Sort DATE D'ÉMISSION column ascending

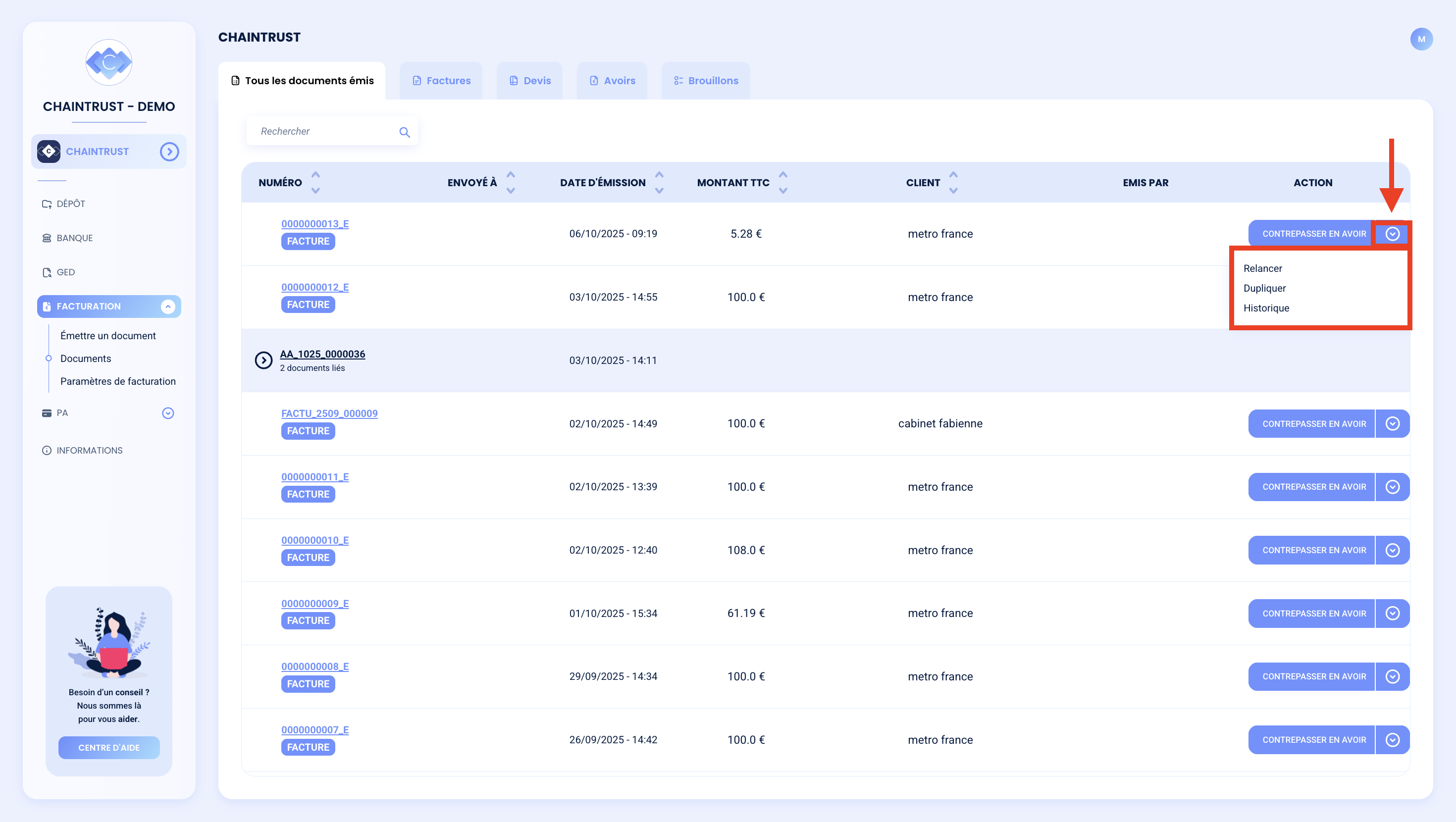[x=659, y=175]
